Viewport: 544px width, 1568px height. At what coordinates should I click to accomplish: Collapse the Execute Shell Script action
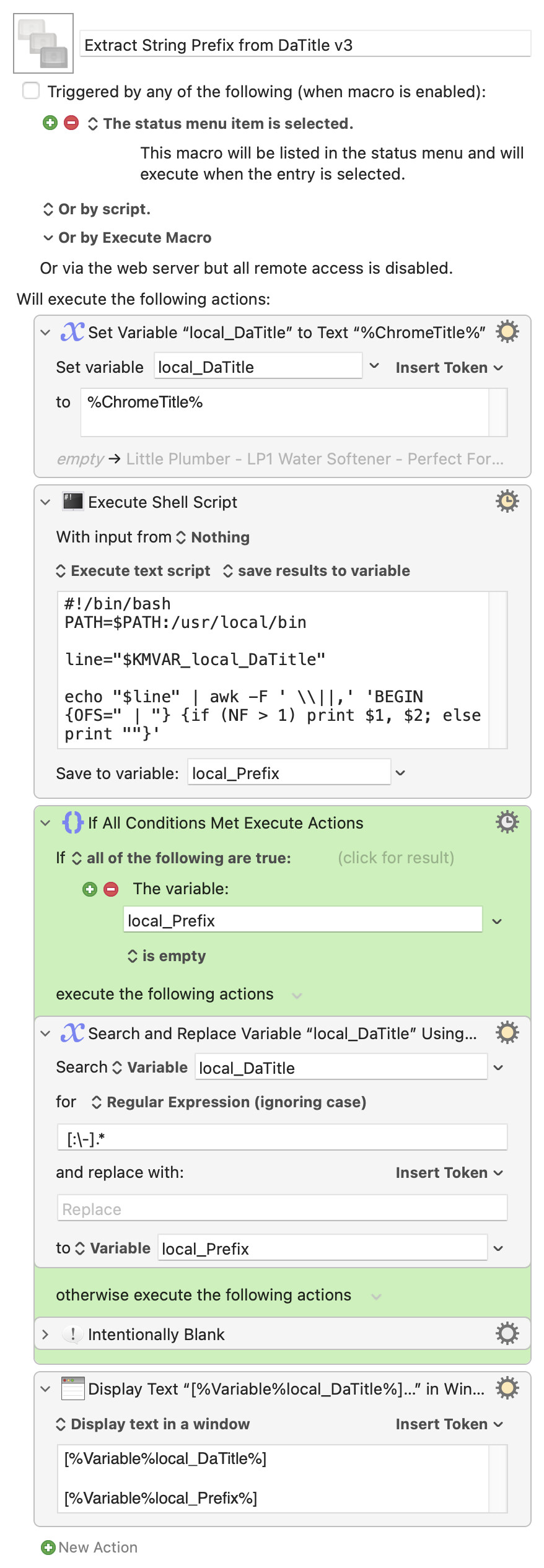[x=45, y=502]
